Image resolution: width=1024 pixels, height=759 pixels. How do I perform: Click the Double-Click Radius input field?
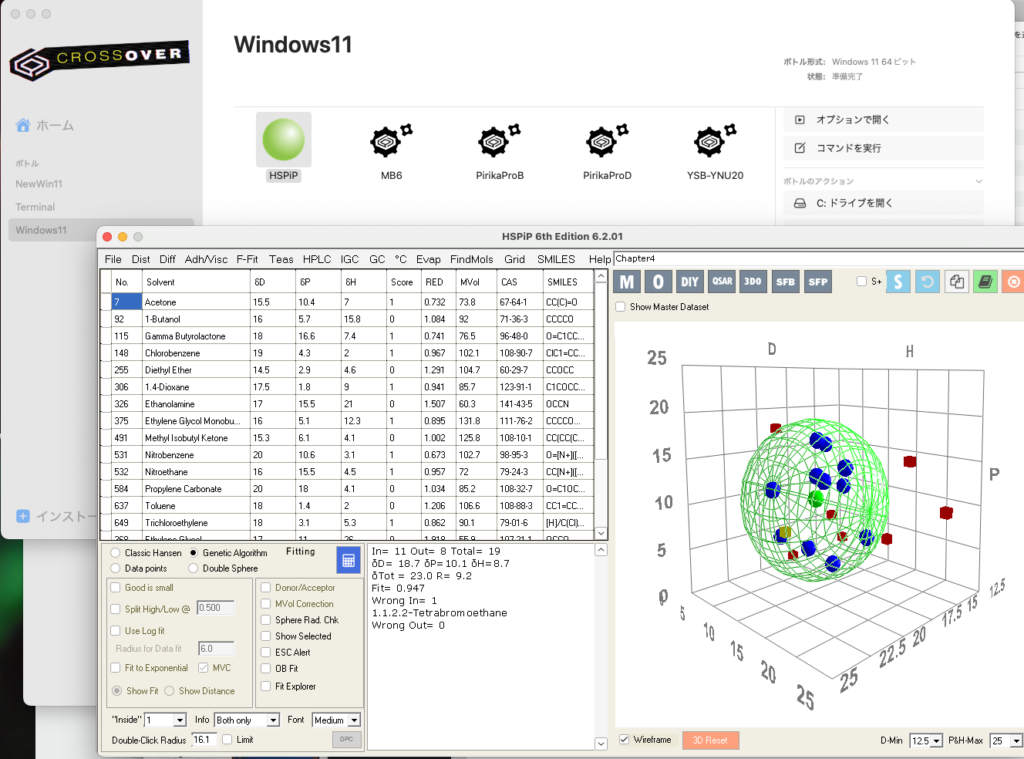click(x=204, y=739)
